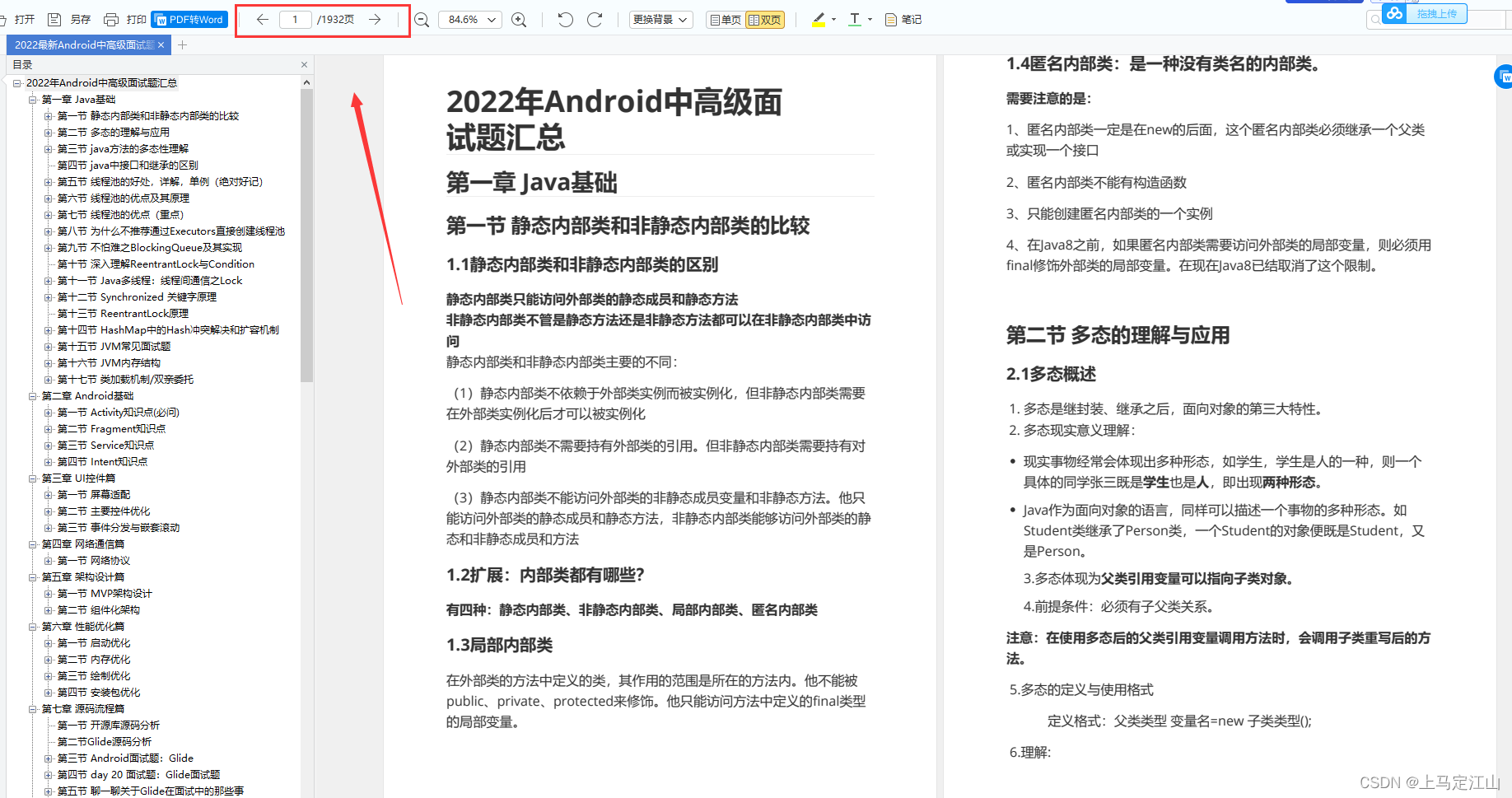Open 第十三节 ReentrantLock原理 bookmark
This screenshot has width=1512, height=798.
123,313
